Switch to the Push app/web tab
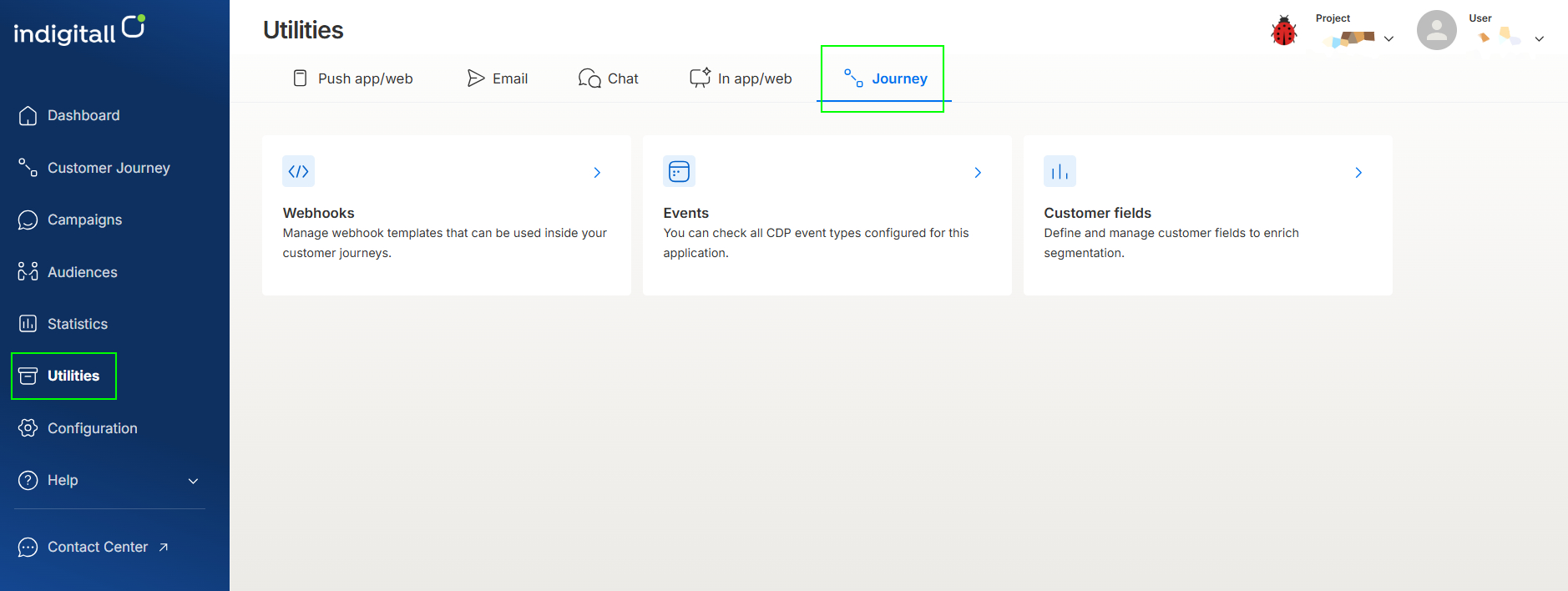Image resolution: width=1568 pixels, height=591 pixels. coord(352,78)
